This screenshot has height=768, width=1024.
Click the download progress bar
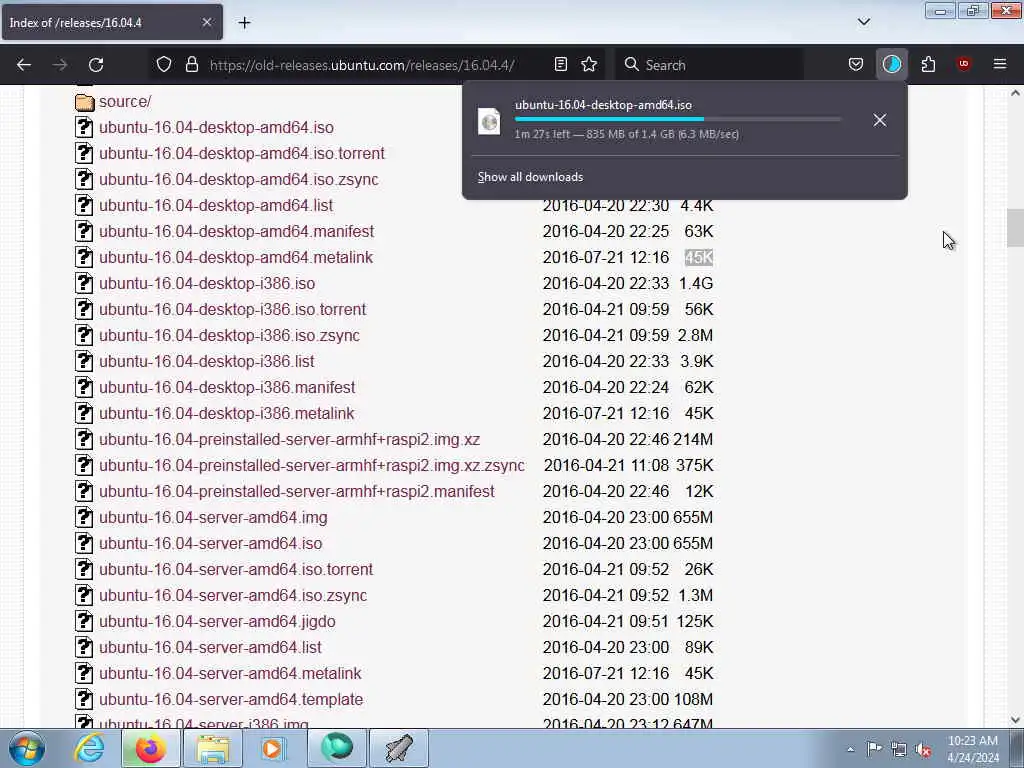coord(678,120)
